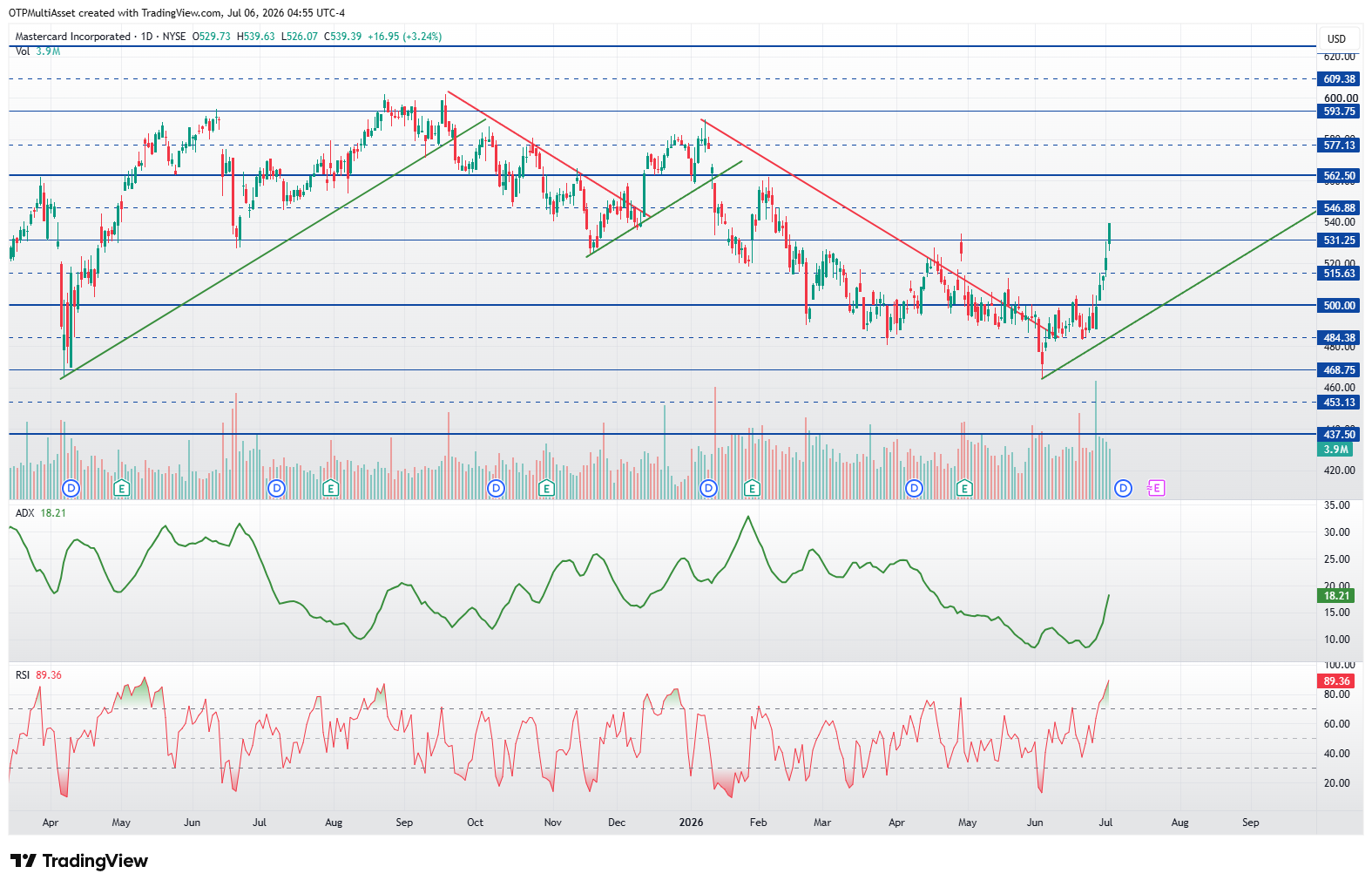This screenshot has width=1372, height=887.
Task: Select the earnings marker for November 2025
Action: point(546,488)
